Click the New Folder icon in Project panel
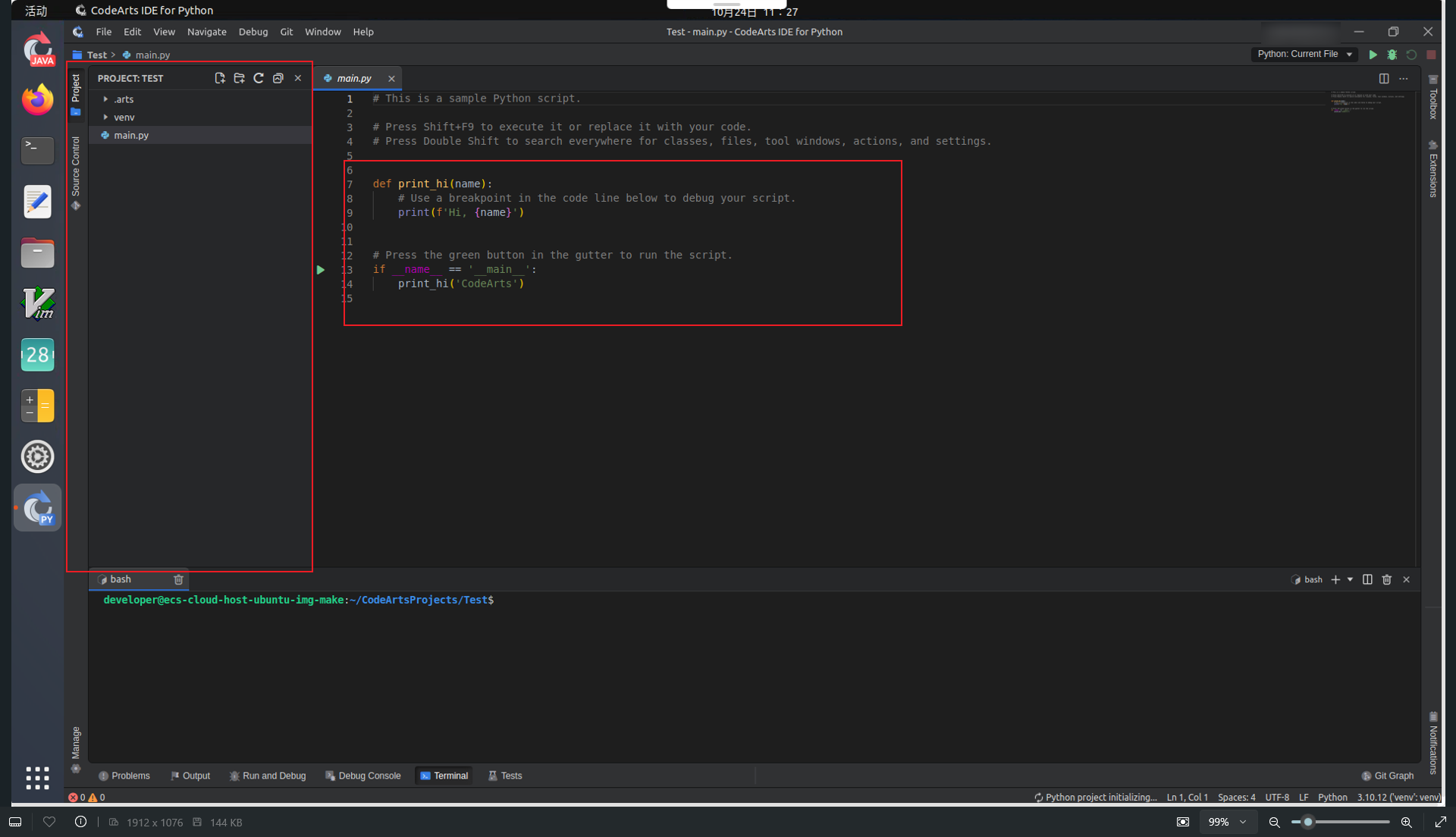This screenshot has width=1456, height=837. (240, 78)
